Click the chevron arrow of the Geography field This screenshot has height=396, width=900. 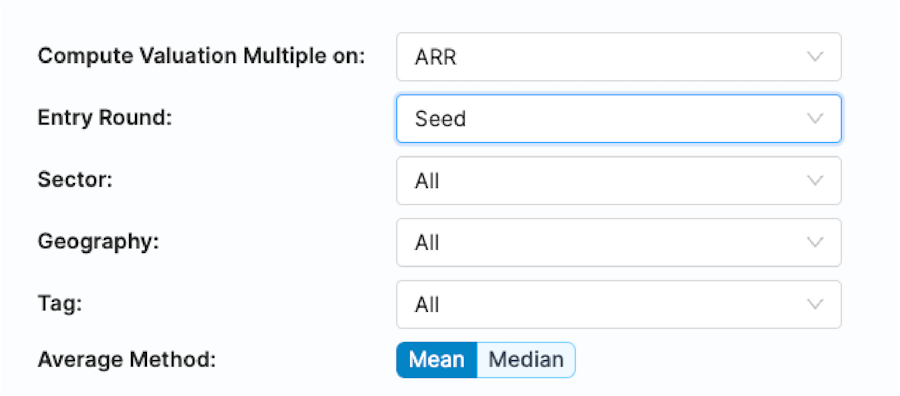coord(815,243)
